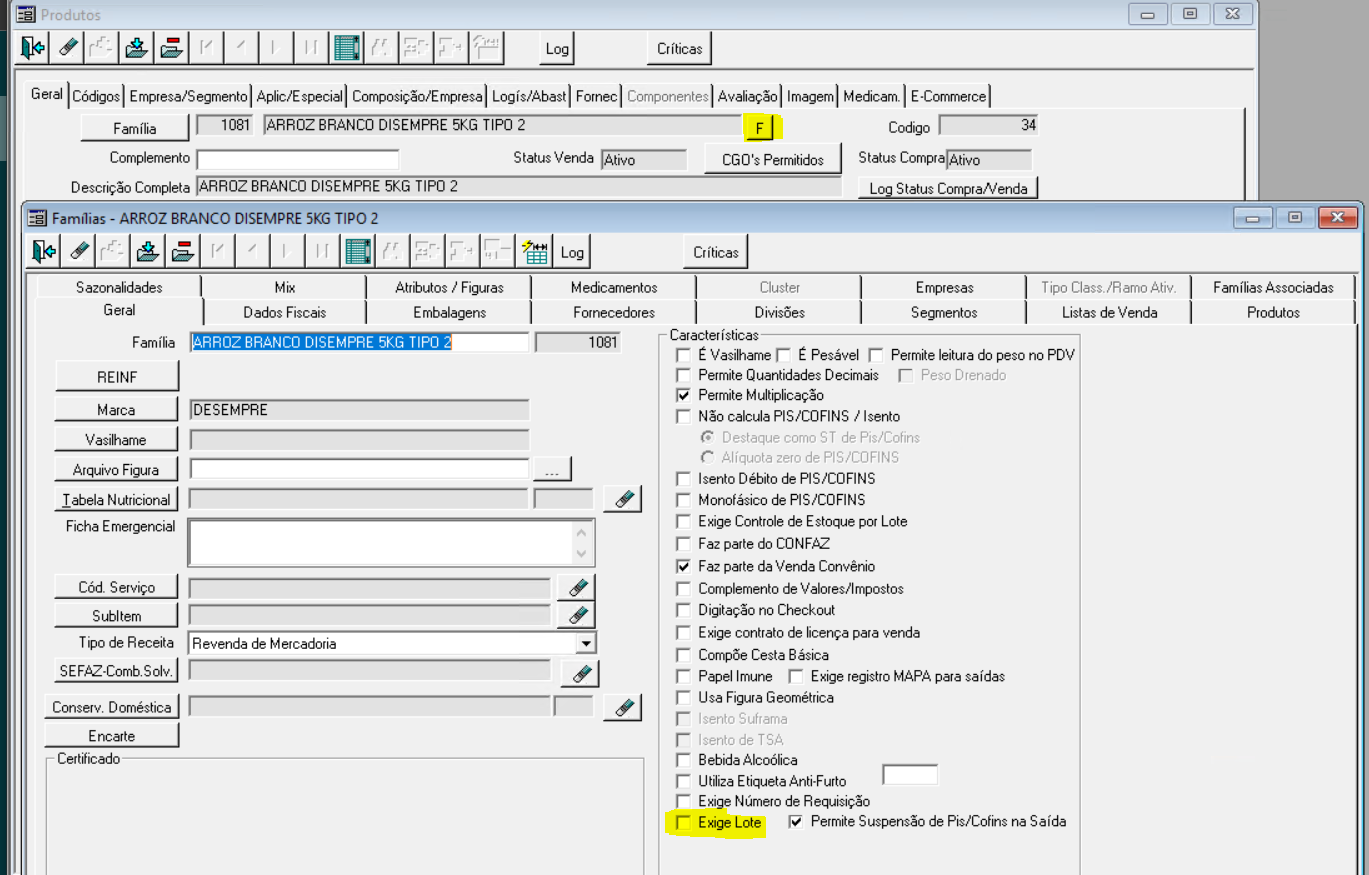The width and height of the screenshot is (1369, 875).
Task: Click eraser icon beside Tabela Nutricional field
Action: [x=623, y=498]
